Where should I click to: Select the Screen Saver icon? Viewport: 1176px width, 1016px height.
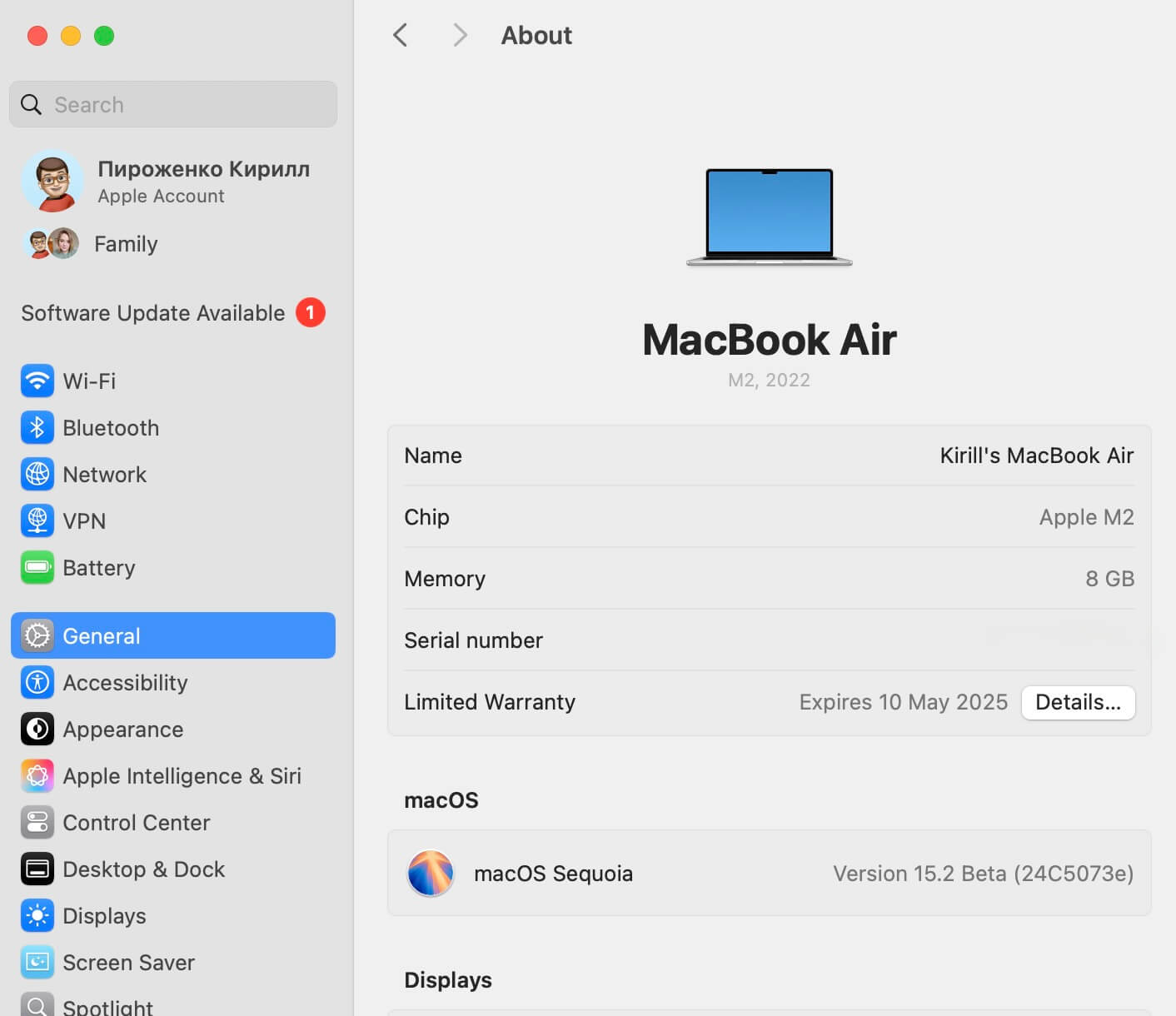[37, 962]
